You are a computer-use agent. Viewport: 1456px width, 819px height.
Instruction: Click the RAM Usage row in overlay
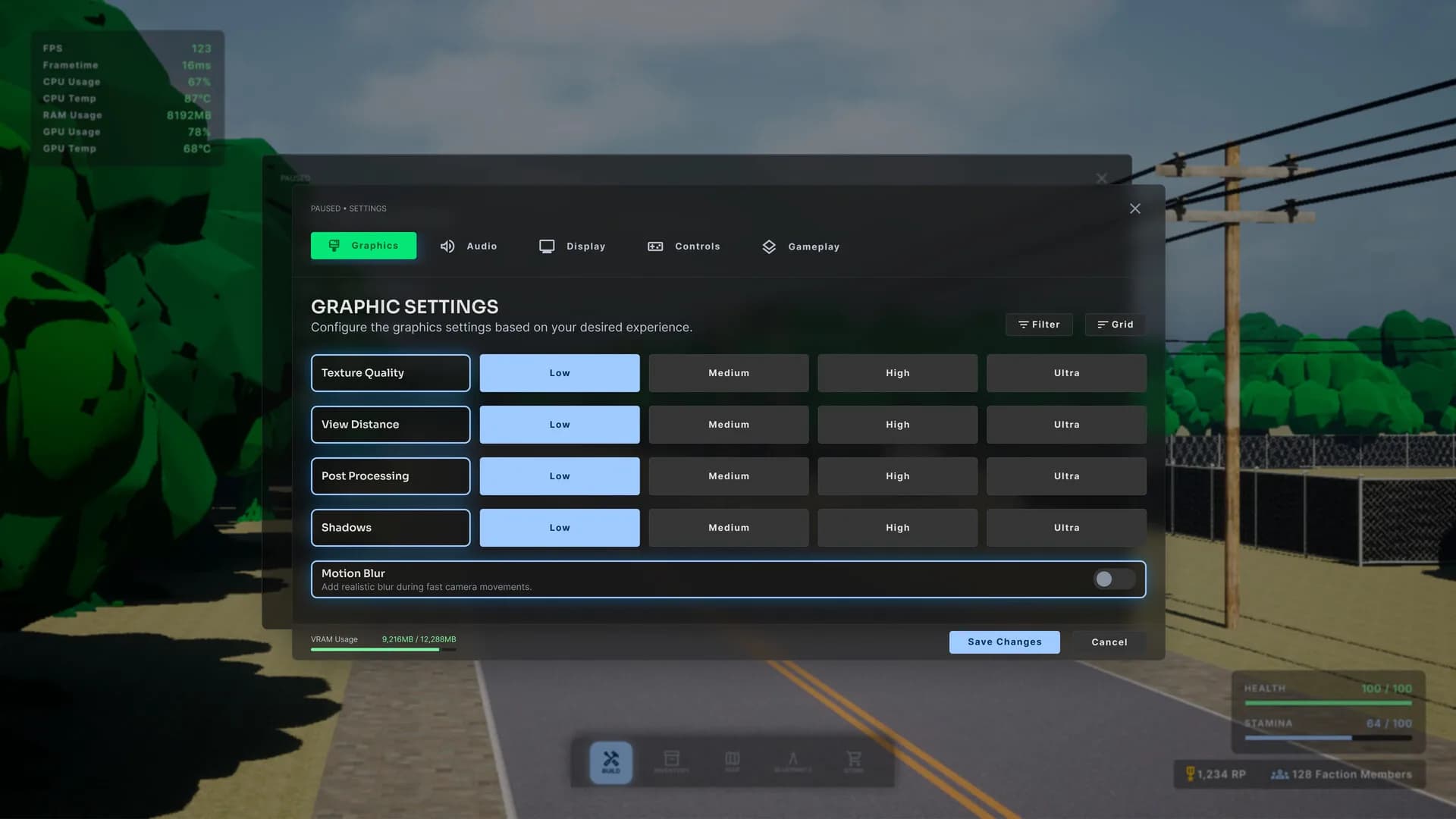127,115
